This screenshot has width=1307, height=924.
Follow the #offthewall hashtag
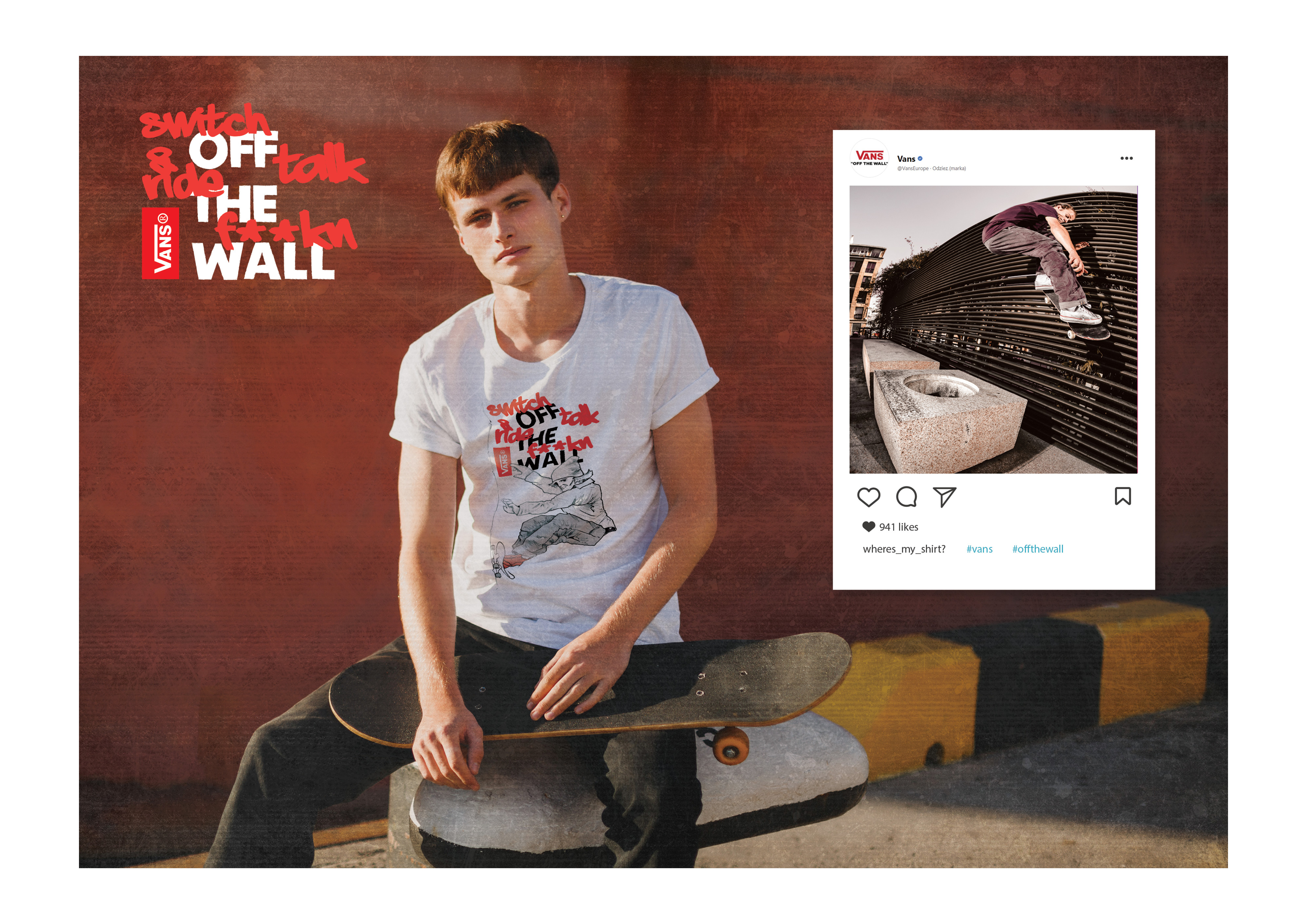[1038, 549]
